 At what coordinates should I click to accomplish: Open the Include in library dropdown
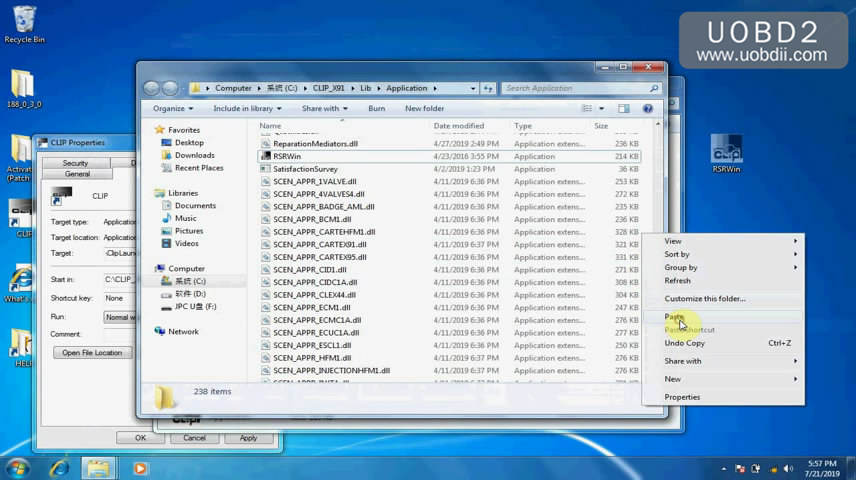[246, 108]
